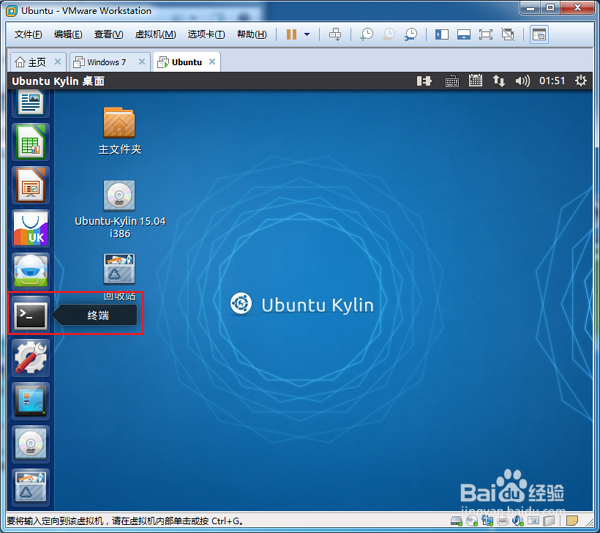Close the 主页 tab
This screenshot has height=533, width=600.
click(x=58, y=62)
